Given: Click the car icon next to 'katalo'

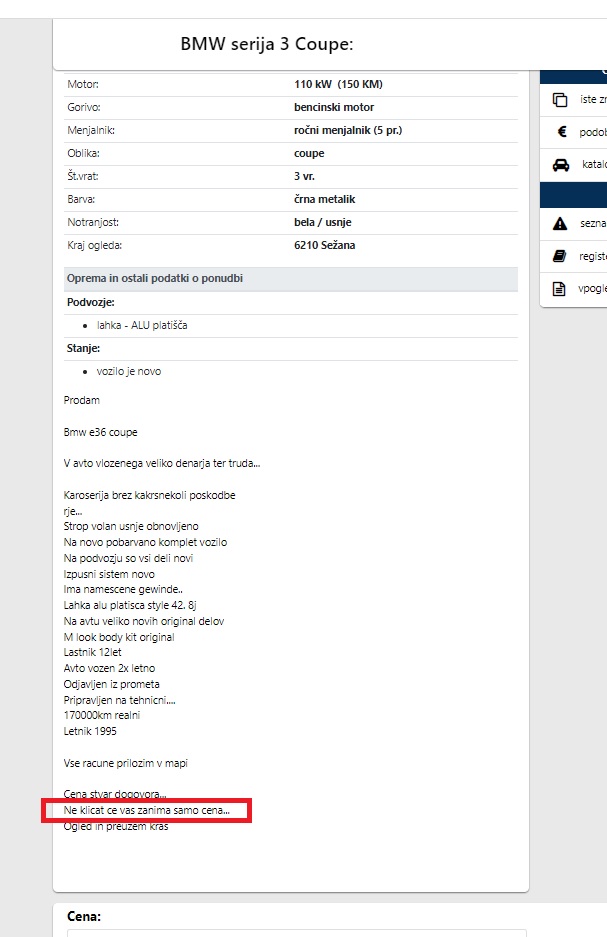Looking at the screenshot, I should click(x=560, y=164).
